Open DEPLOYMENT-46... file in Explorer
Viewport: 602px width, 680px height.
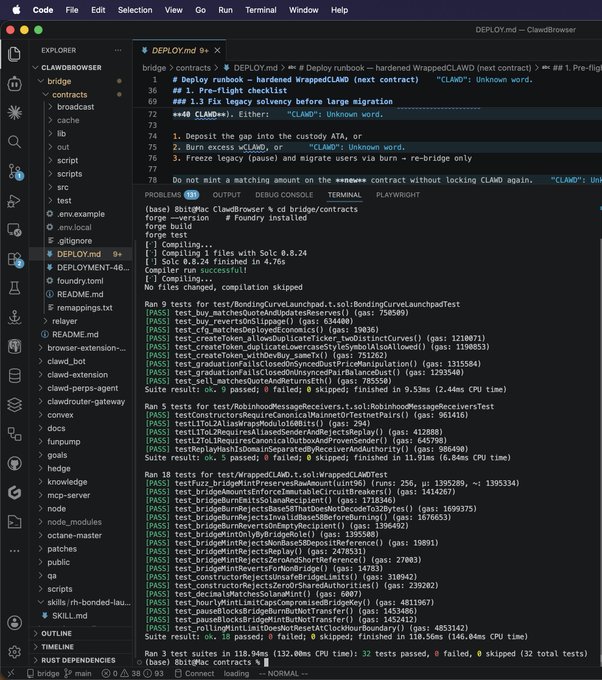[93, 268]
